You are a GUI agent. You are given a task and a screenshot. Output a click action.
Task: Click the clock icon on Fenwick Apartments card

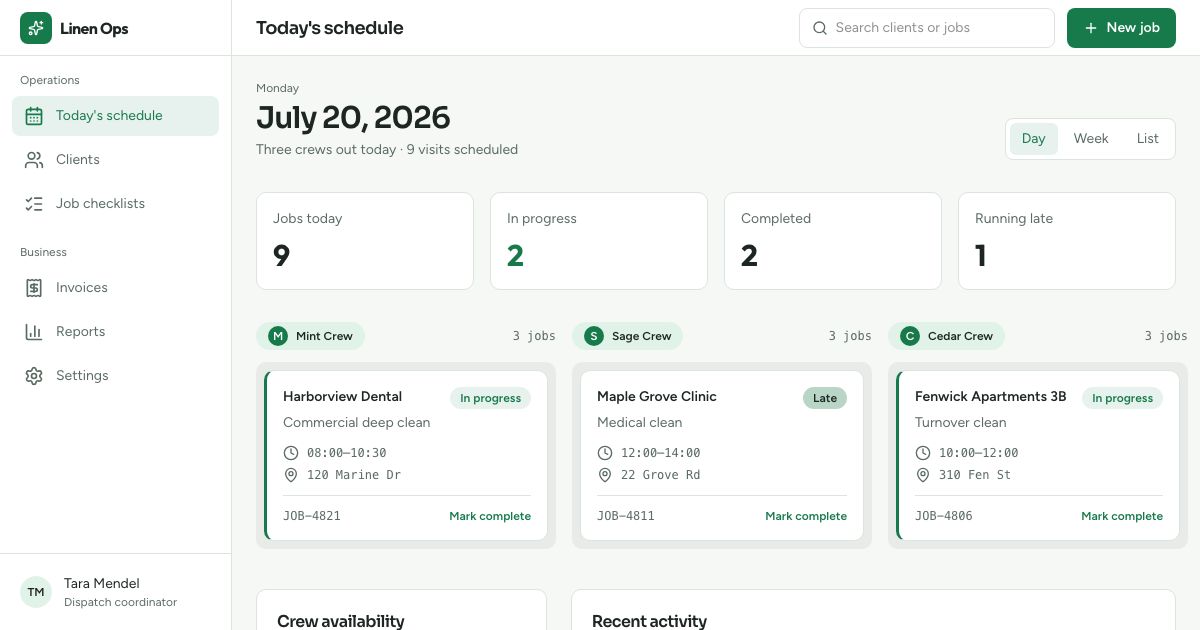(923, 453)
